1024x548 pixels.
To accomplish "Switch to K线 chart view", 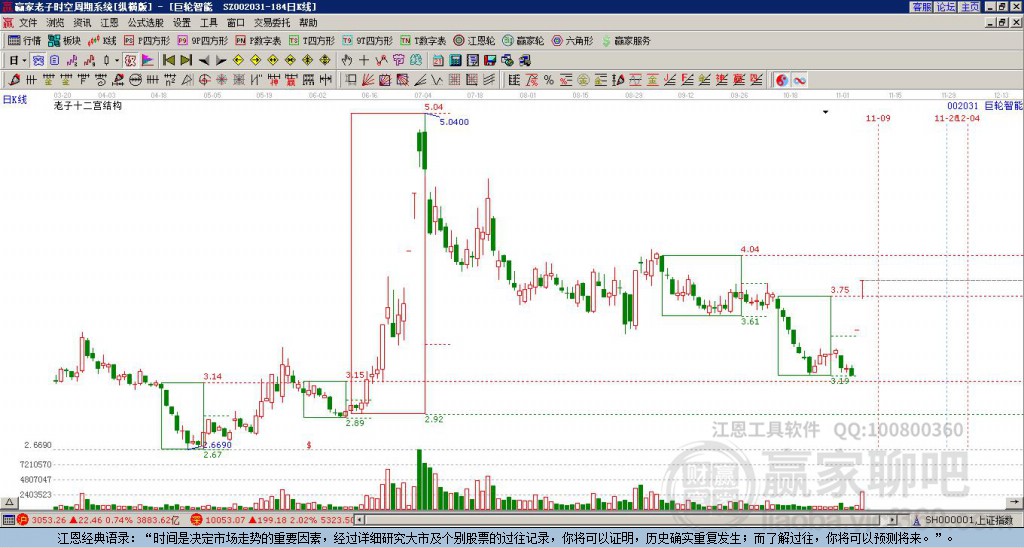I will click(103, 40).
